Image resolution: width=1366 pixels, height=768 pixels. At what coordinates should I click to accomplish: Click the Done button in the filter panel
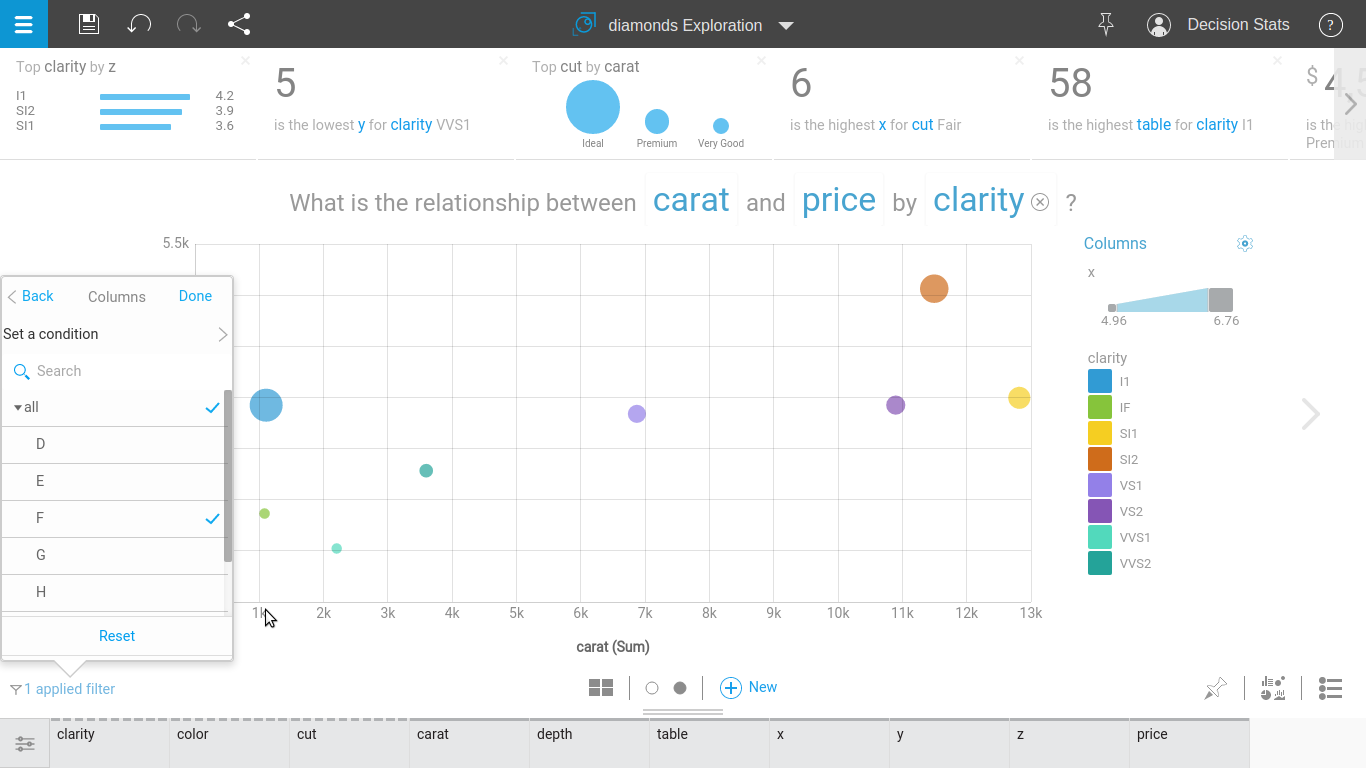click(195, 296)
